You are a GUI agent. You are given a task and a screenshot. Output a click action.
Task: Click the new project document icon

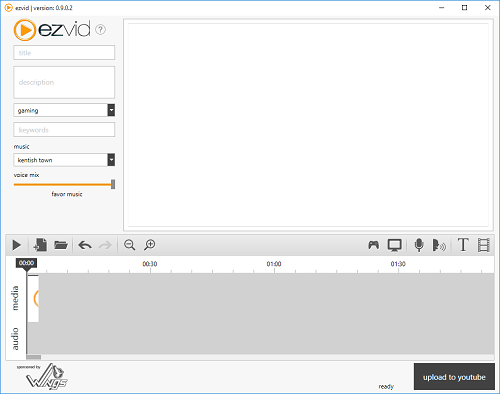(x=40, y=245)
